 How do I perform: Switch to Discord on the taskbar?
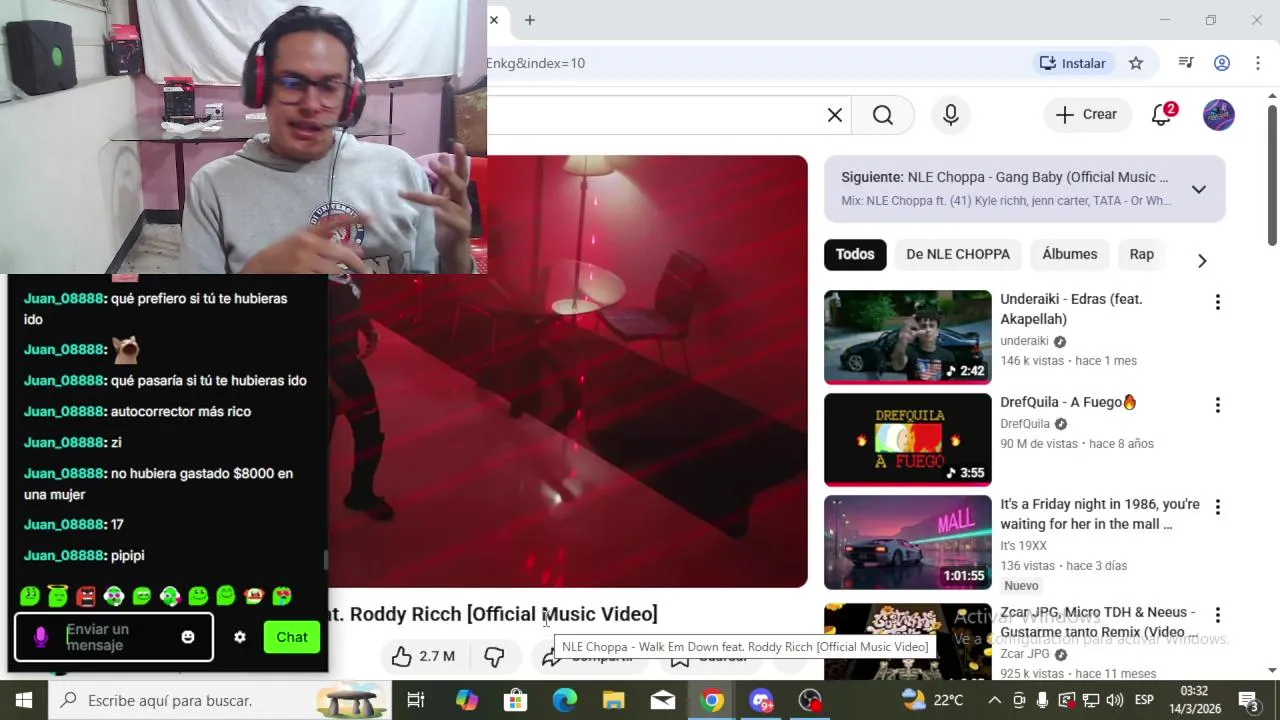[761, 700]
